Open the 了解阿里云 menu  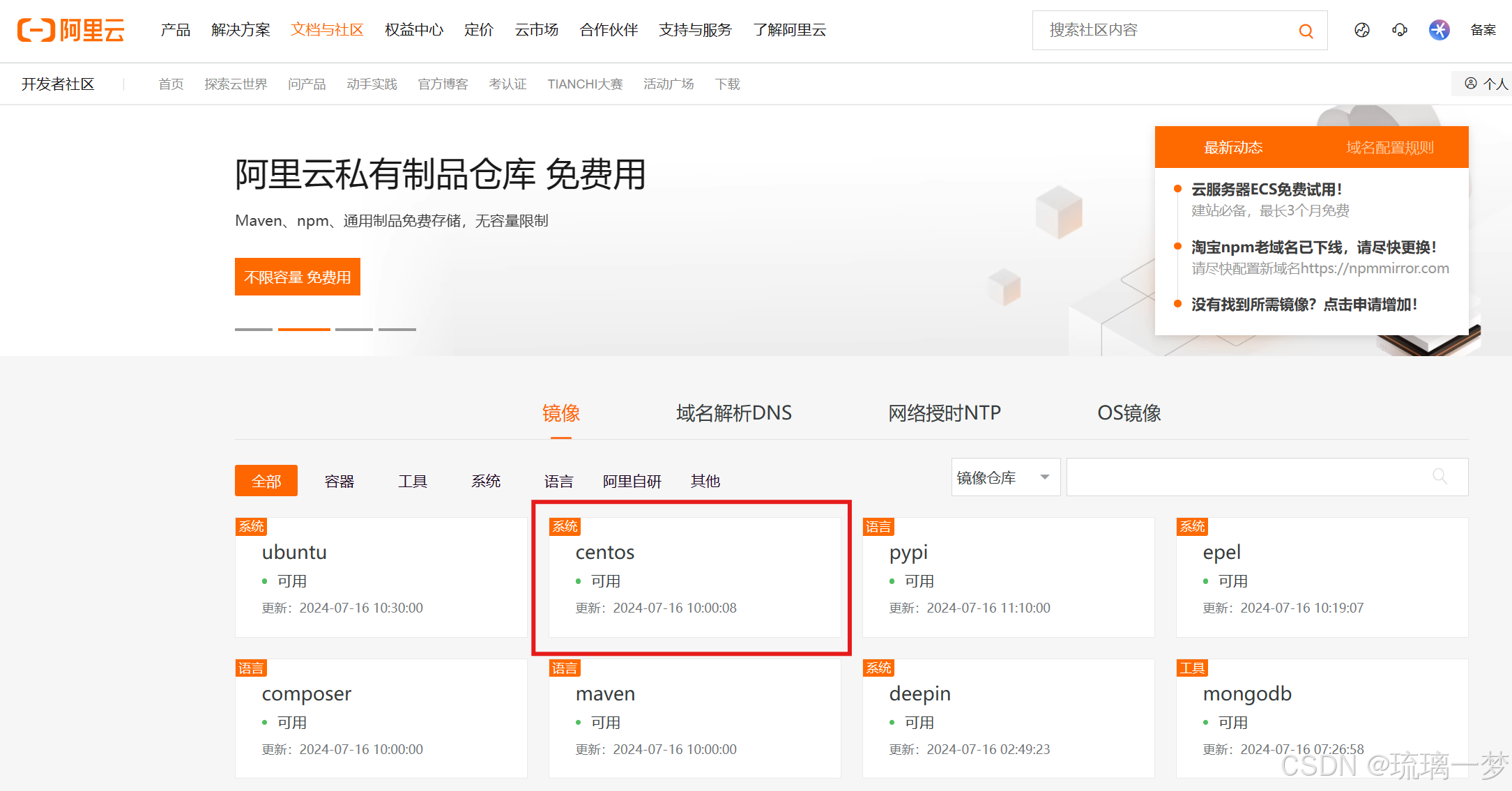coord(789,30)
